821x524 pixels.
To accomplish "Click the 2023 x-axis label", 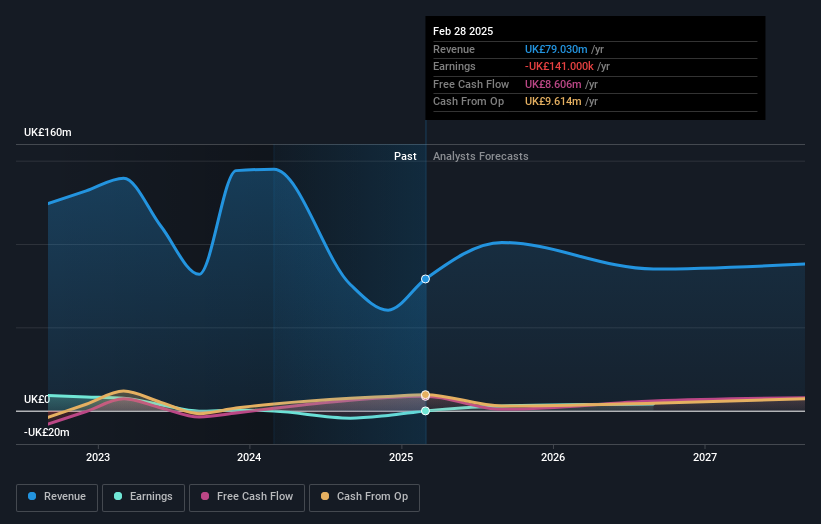I will tap(98, 457).
